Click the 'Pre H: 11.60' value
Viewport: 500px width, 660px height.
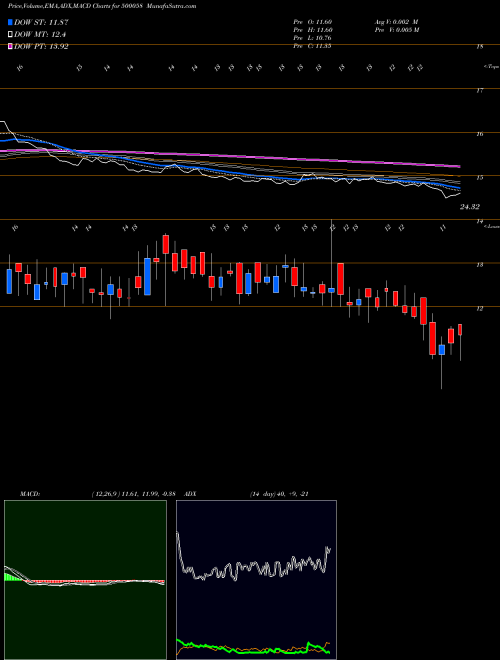click(313, 30)
